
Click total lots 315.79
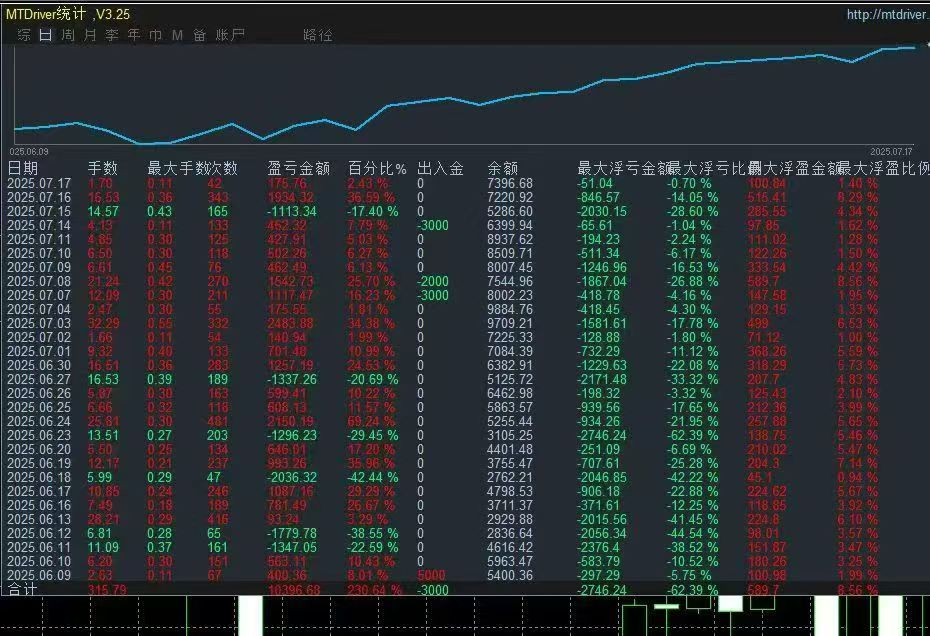pyautogui.click(x=107, y=590)
